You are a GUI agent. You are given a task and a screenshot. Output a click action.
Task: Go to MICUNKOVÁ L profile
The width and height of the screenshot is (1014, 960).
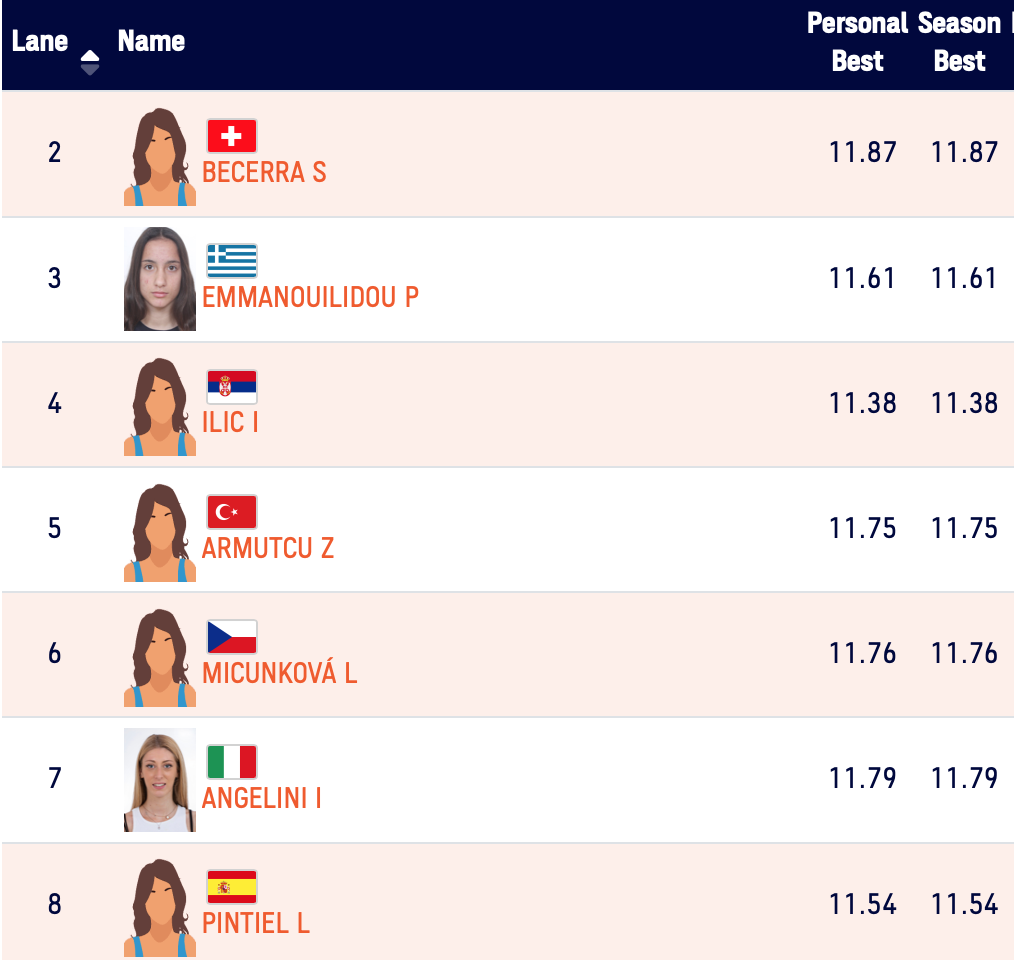pos(279,673)
